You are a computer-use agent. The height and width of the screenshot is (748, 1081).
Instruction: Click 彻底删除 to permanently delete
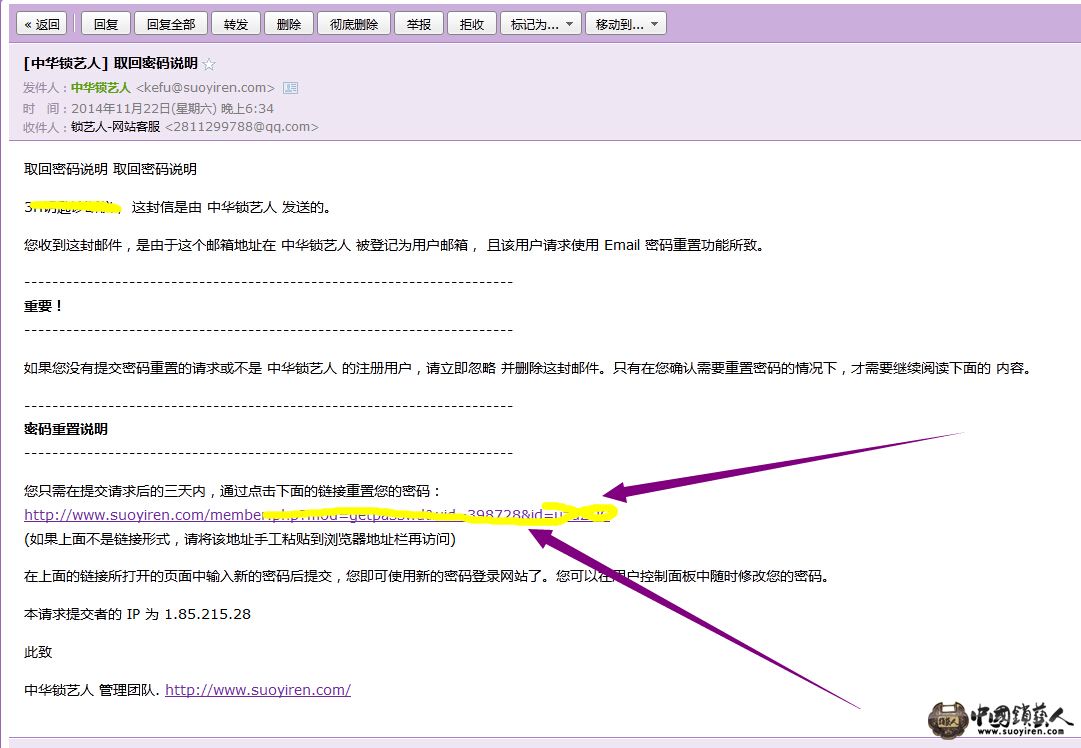click(354, 24)
